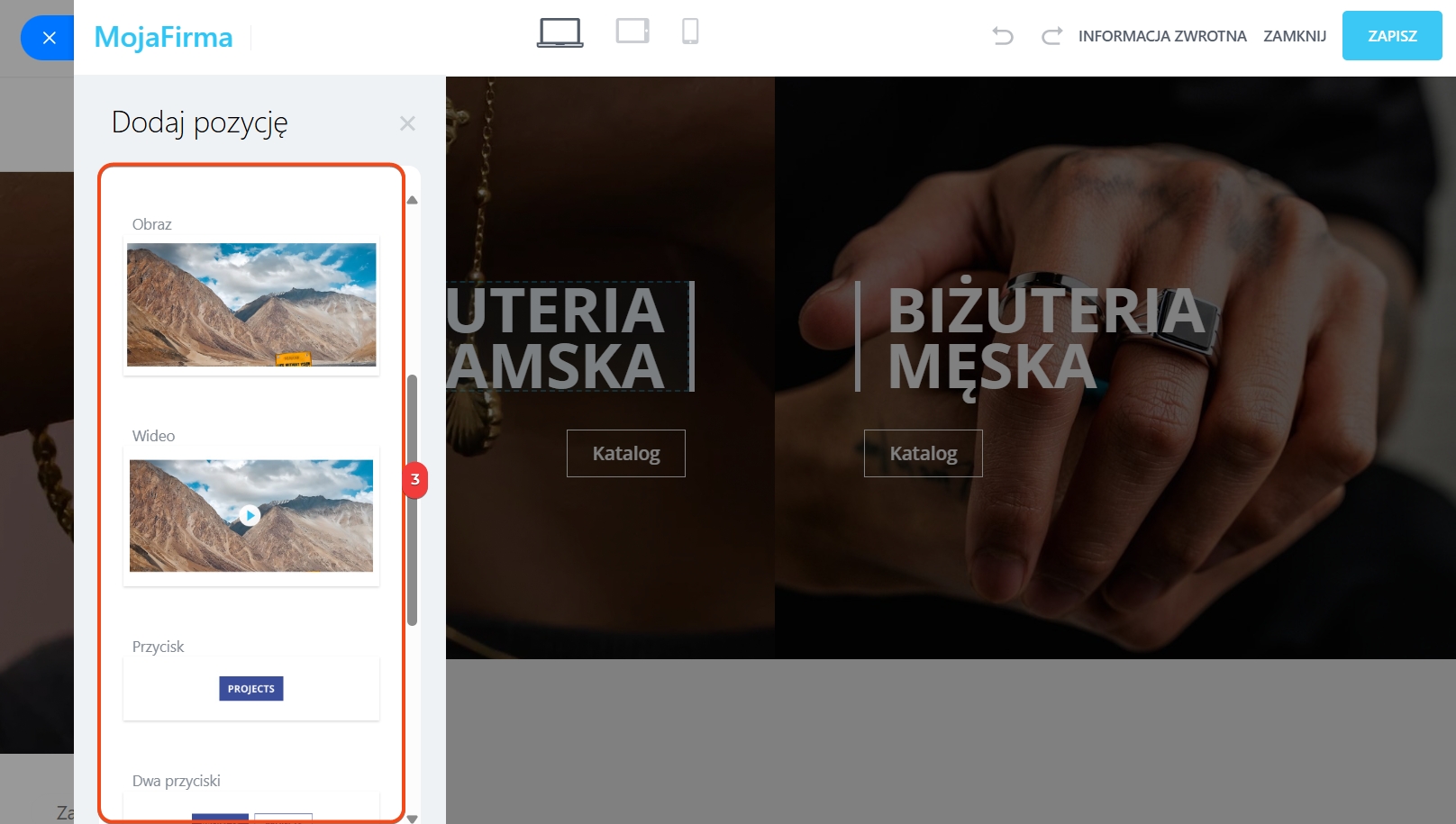Click the Wideo label
Screen dimensions: 1456x824
(153, 436)
